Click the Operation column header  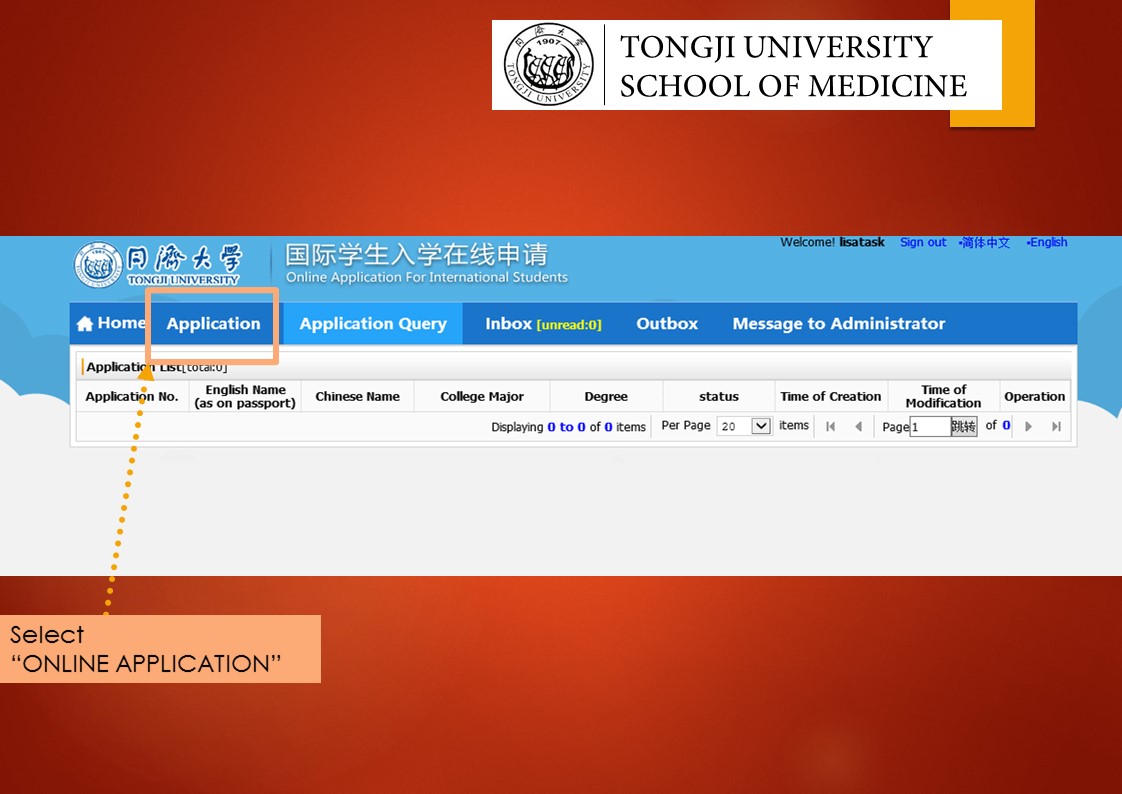click(x=1035, y=396)
